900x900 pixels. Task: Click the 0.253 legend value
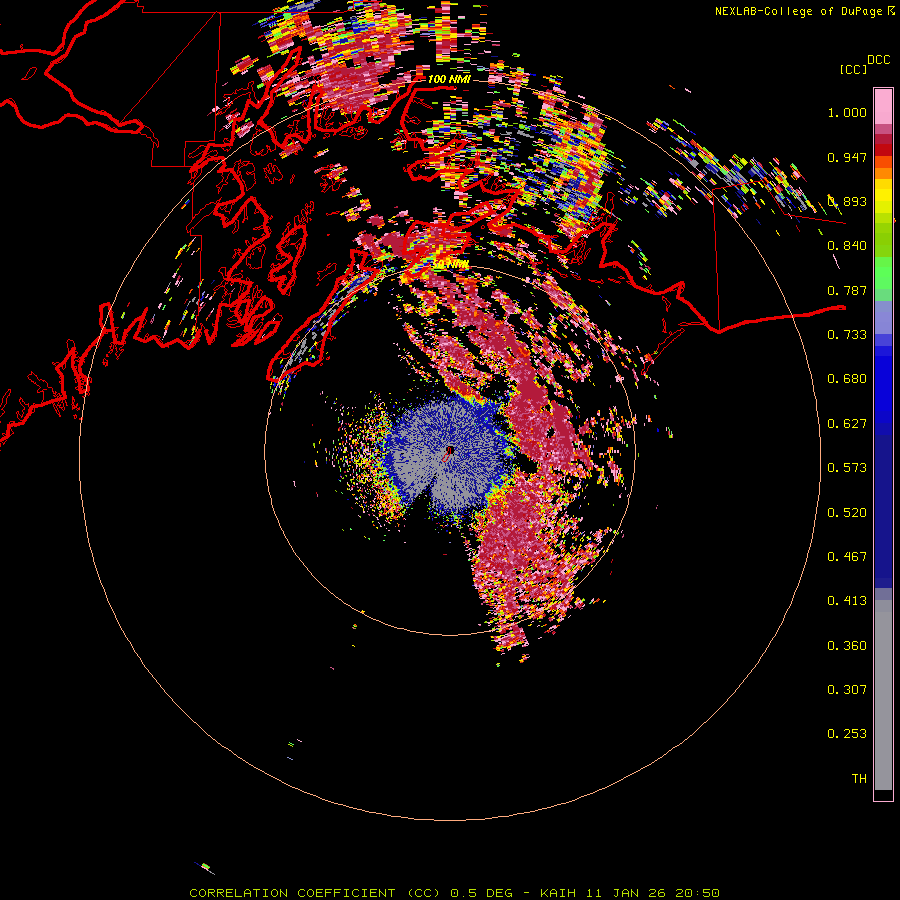[x=847, y=734]
